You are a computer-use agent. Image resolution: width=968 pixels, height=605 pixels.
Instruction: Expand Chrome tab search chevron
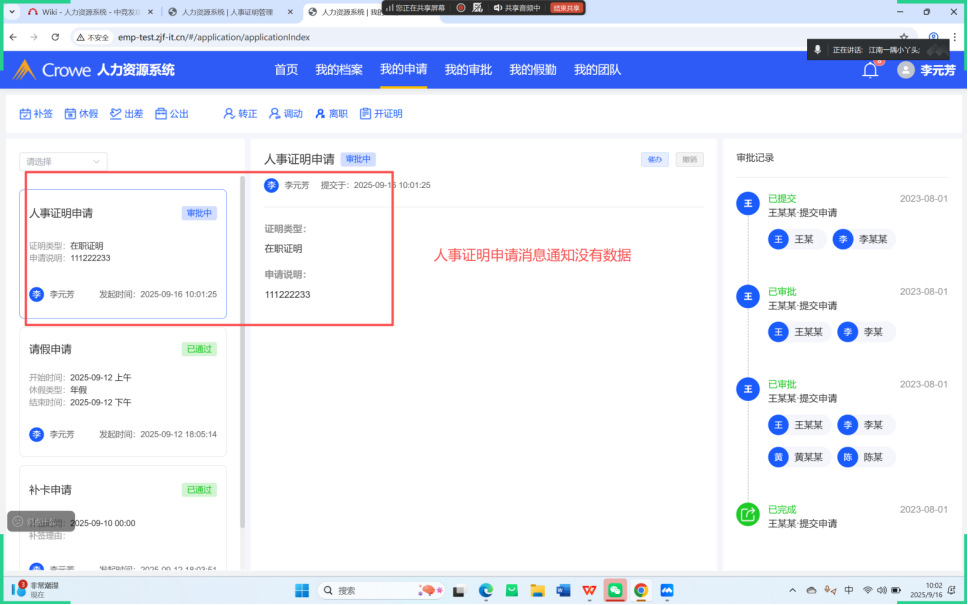pos(12,12)
